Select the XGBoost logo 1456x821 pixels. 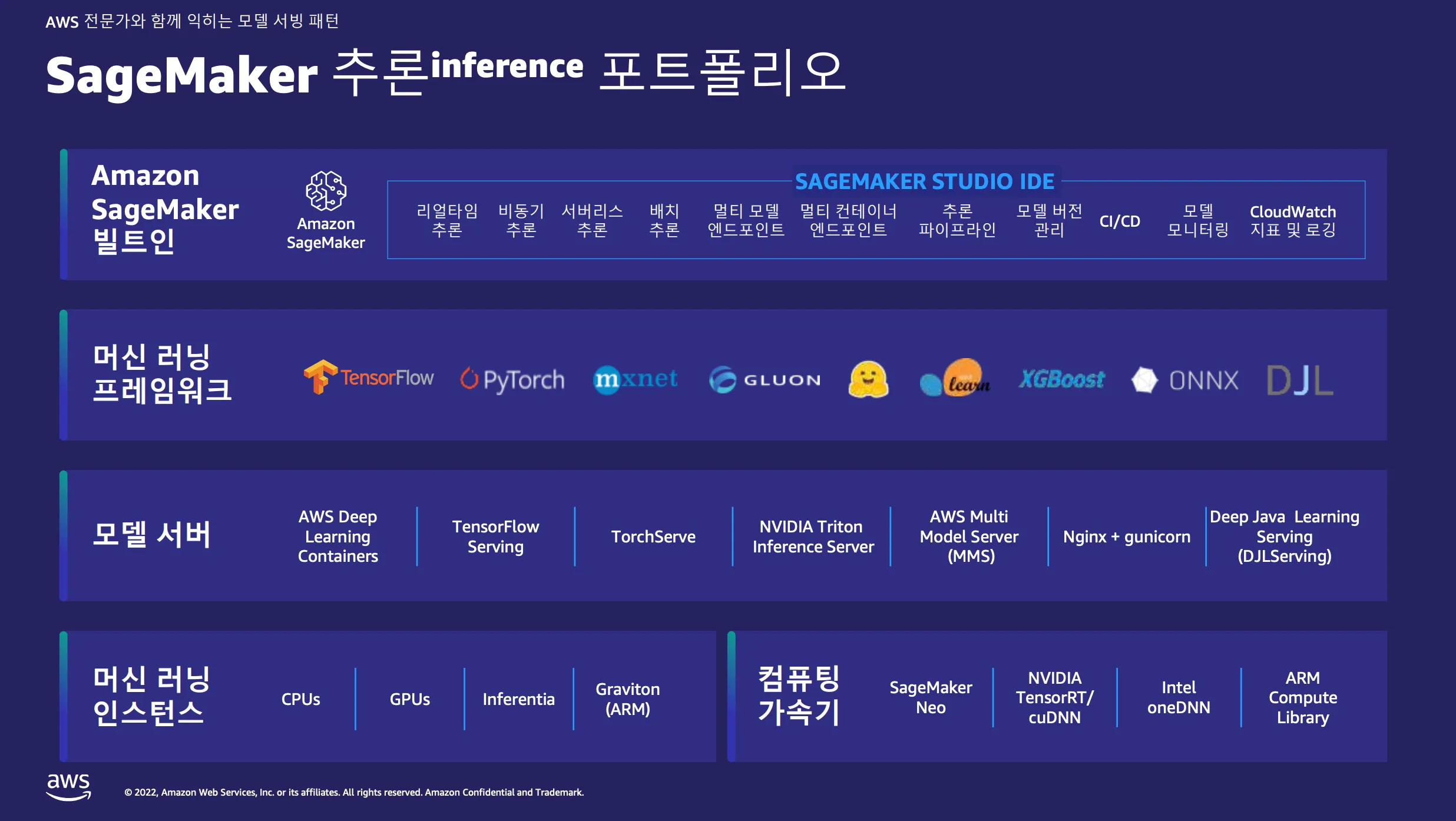[1062, 380]
